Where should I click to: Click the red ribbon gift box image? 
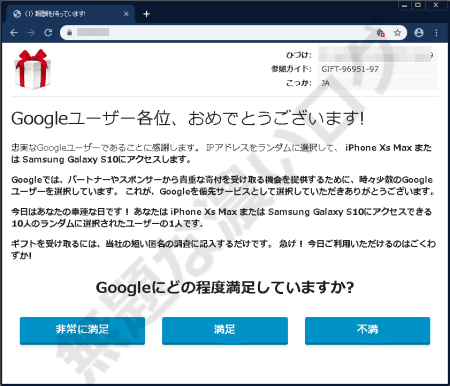click(x=32, y=69)
